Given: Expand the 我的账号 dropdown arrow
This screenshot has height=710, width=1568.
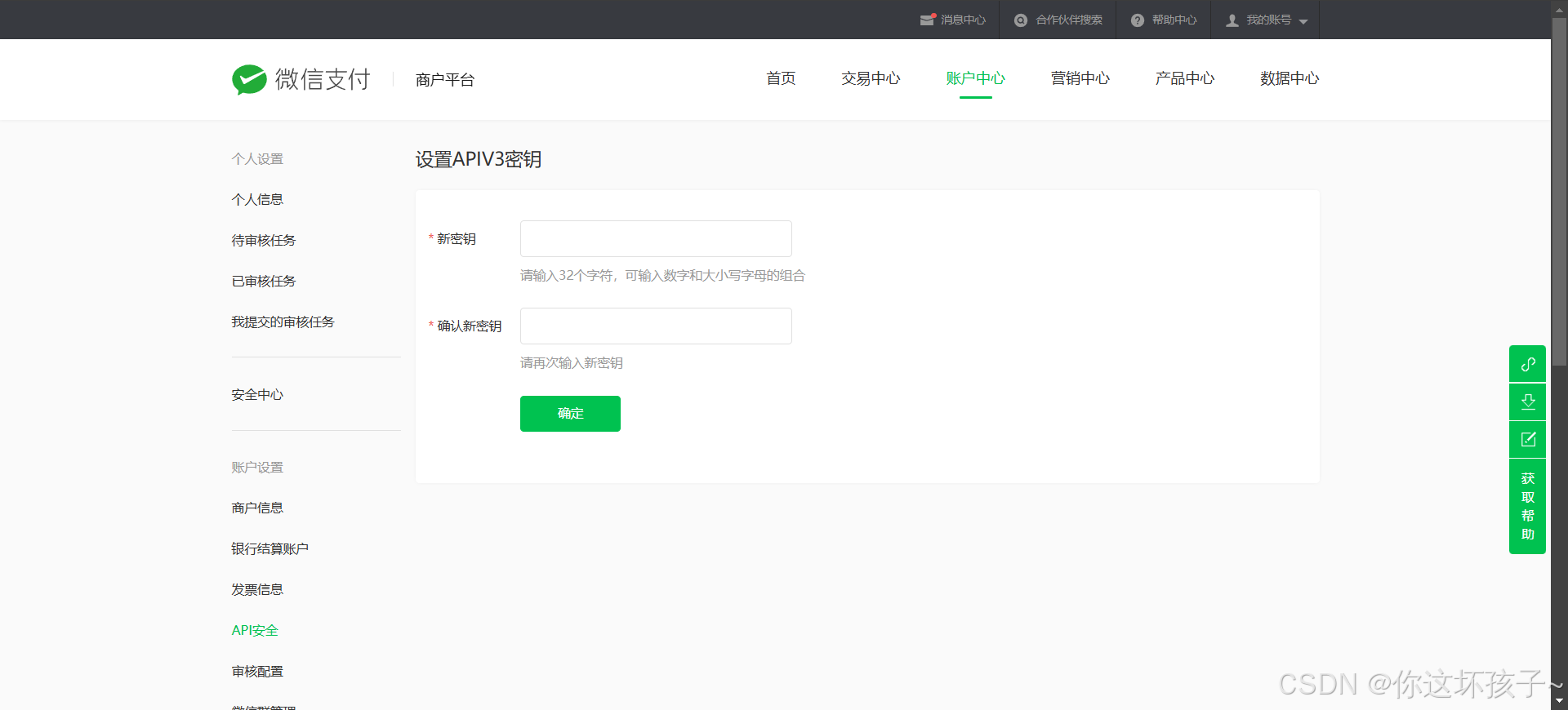Looking at the screenshot, I should coord(1303,22).
